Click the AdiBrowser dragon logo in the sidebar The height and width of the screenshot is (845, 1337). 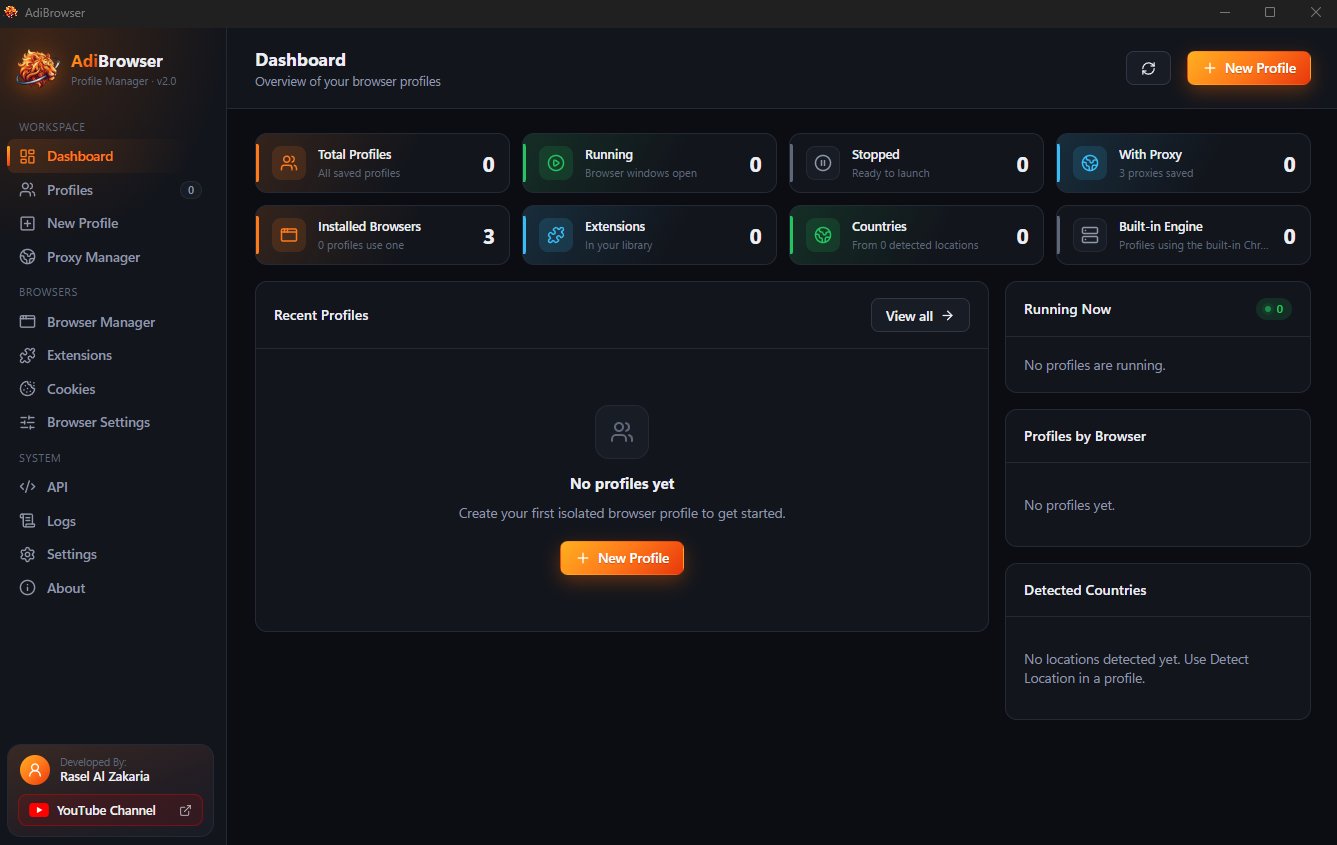click(x=38, y=69)
